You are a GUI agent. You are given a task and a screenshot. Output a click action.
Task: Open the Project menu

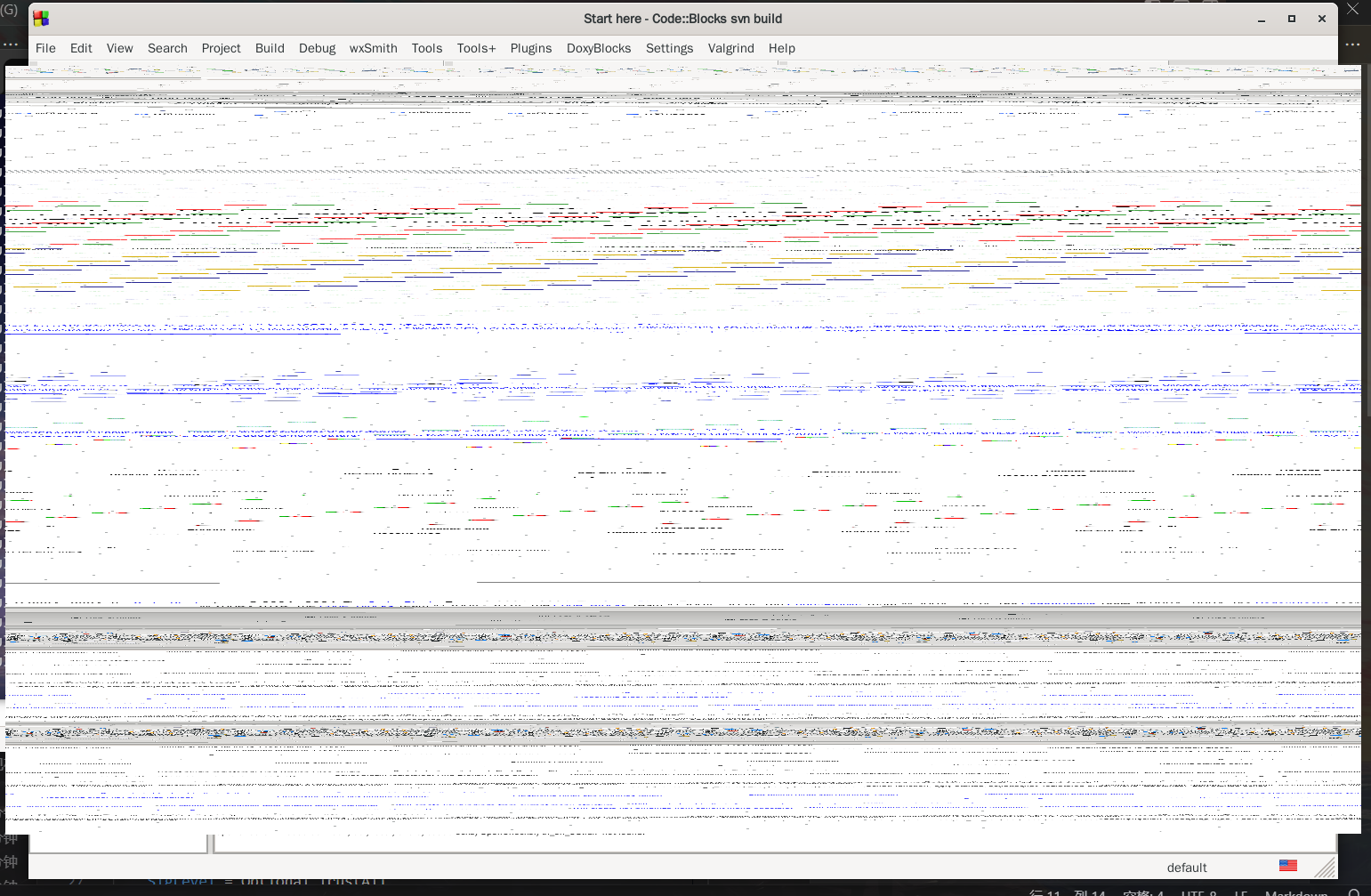(221, 48)
